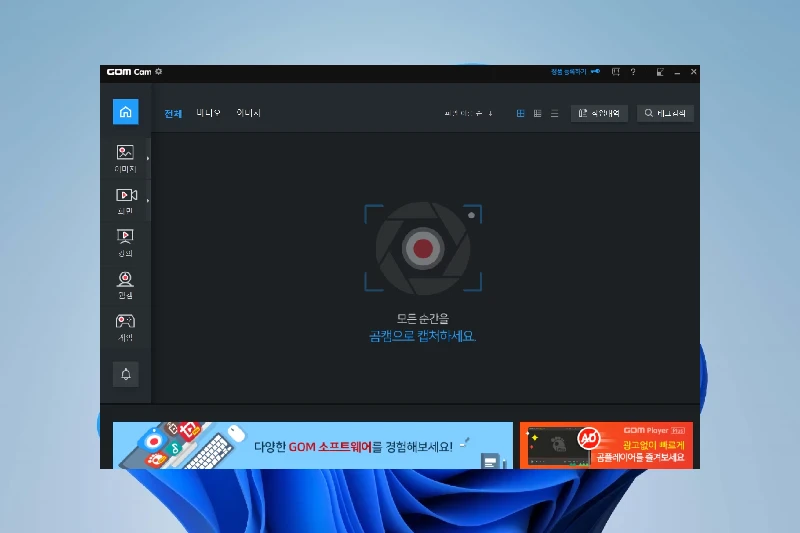Open the work history button
This screenshot has width=800, height=533.
pyautogui.click(x=599, y=113)
